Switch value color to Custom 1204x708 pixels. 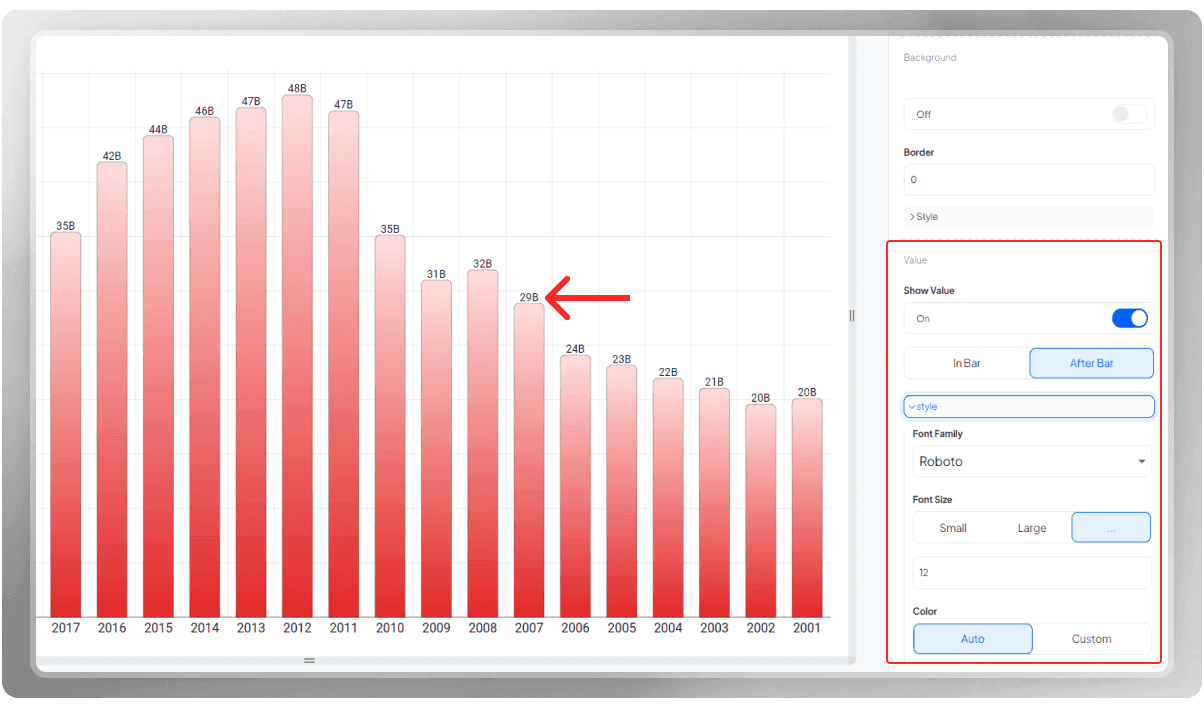point(1092,639)
